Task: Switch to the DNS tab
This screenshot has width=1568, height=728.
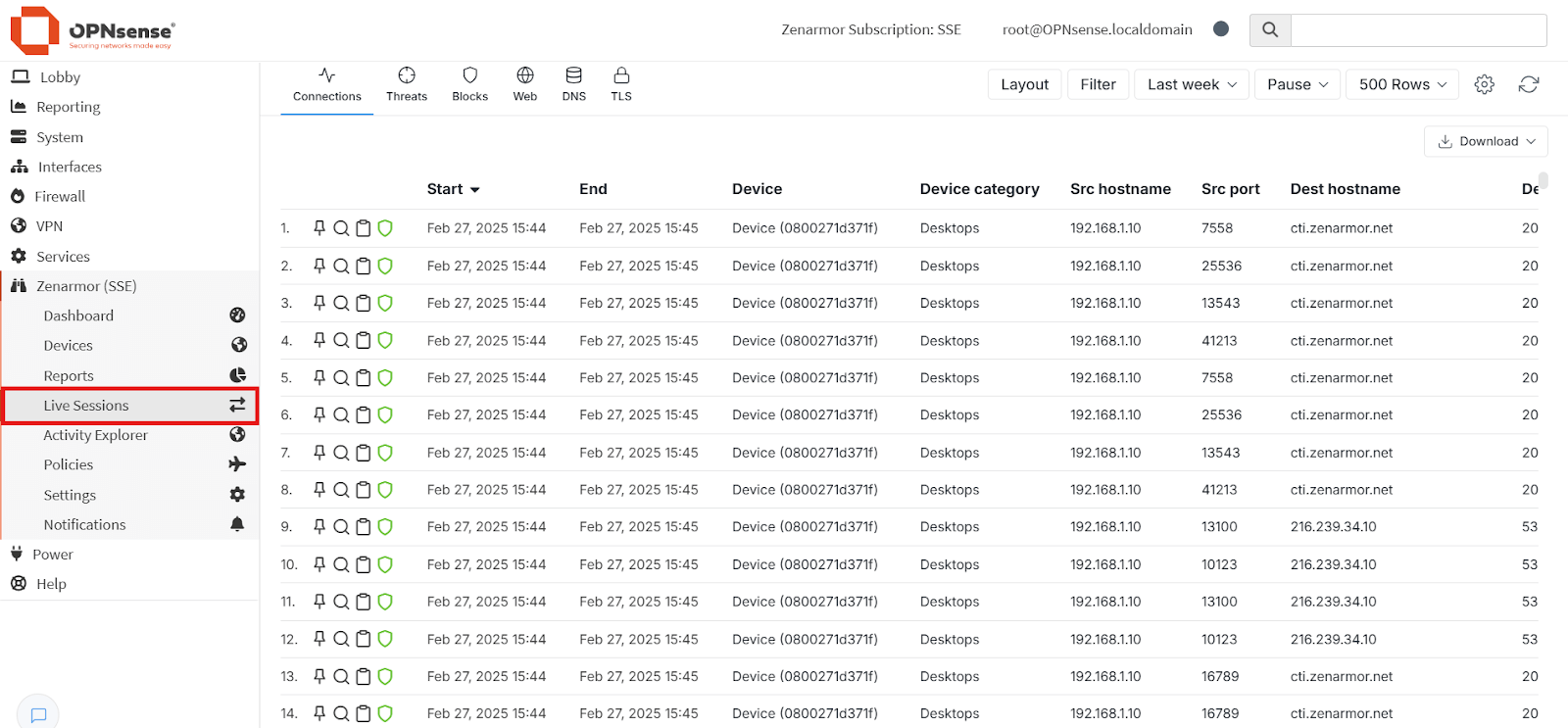Action: (574, 85)
